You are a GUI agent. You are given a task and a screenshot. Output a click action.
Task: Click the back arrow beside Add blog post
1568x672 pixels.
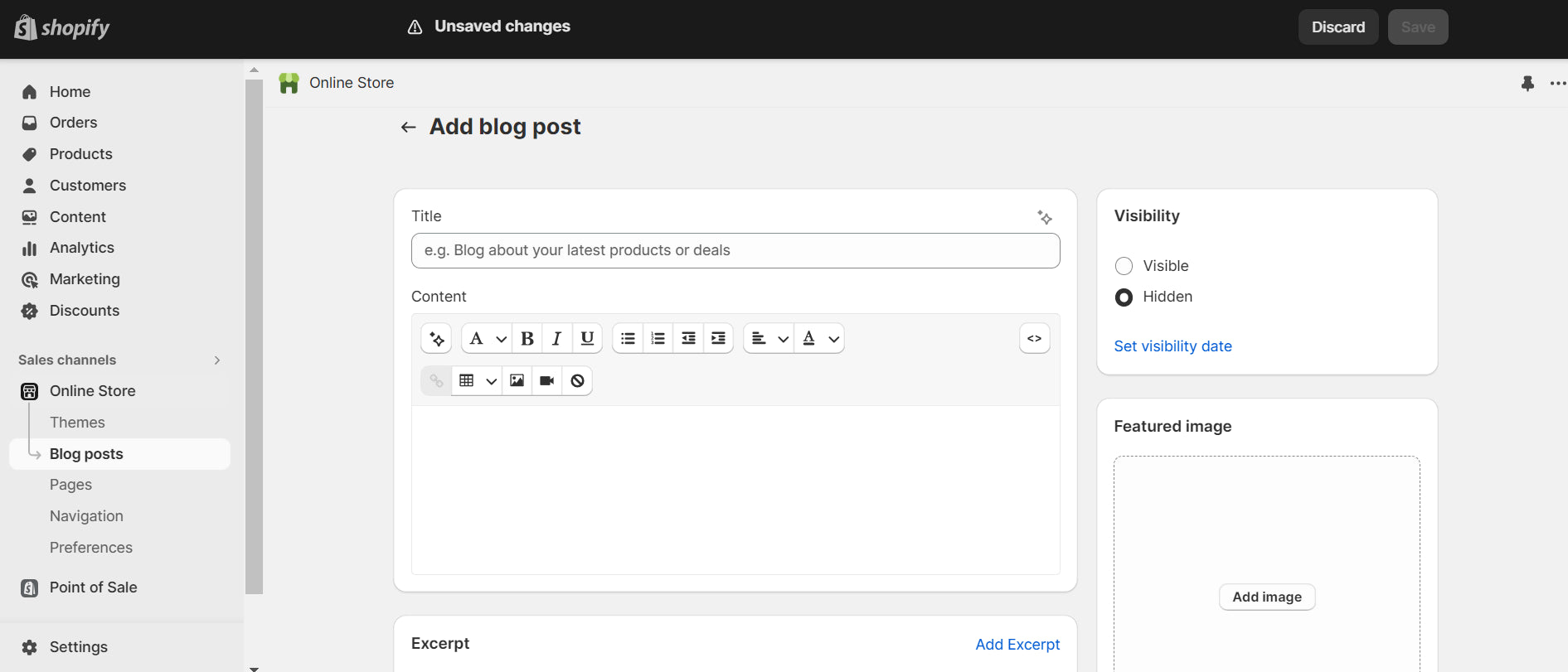pyautogui.click(x=408, y=127)
